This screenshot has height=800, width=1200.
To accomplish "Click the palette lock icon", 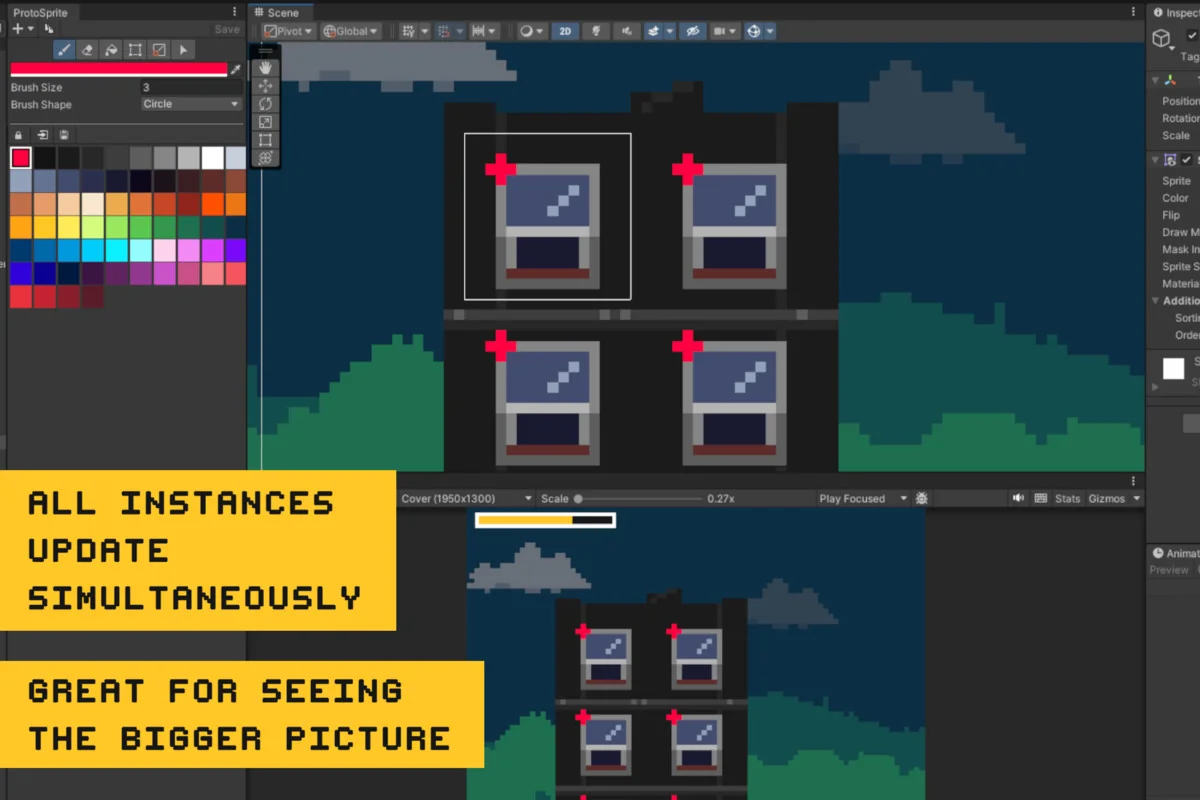I will pos(18,135).
